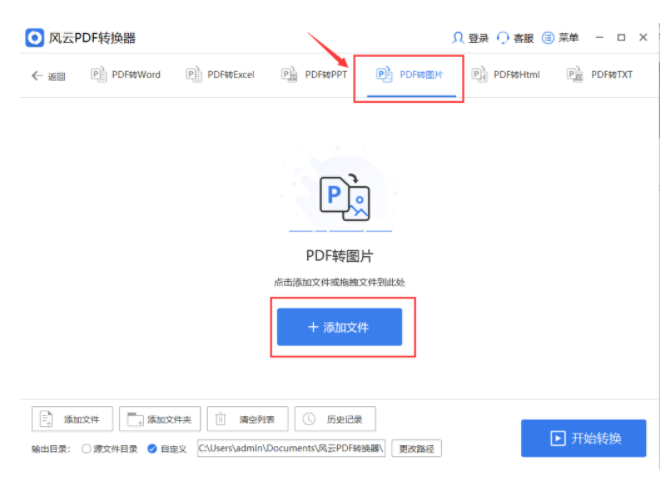Viewport: 668px width, 482px height.
Task: Open the 菜单 menu icon
Action: pos(548,38)
